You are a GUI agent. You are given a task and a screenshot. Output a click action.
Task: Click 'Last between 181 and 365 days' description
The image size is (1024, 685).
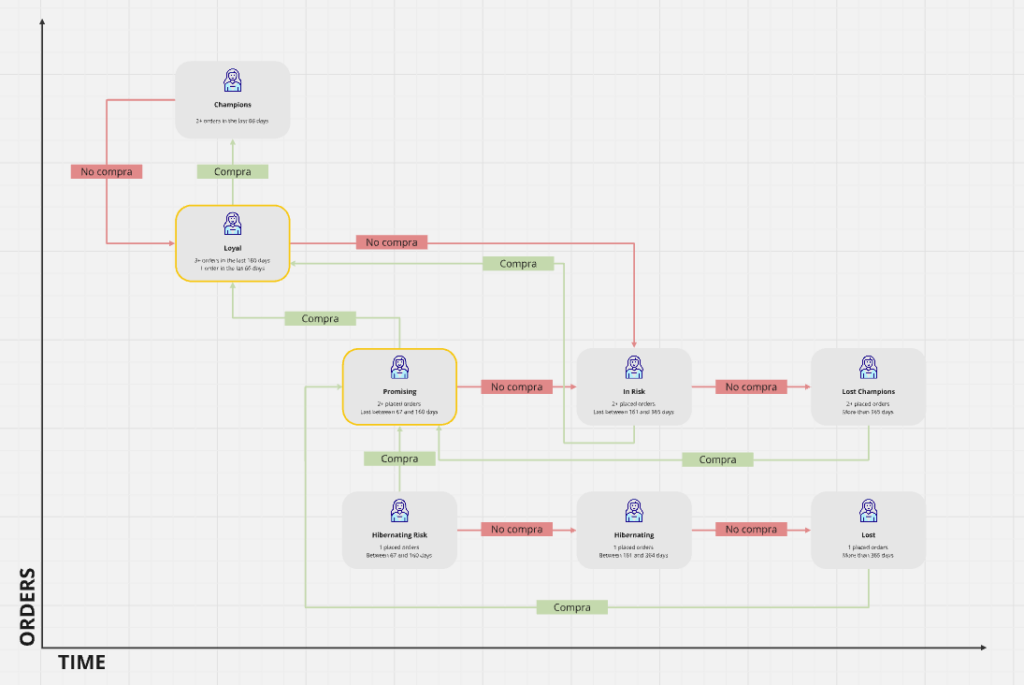pos(634,412)
